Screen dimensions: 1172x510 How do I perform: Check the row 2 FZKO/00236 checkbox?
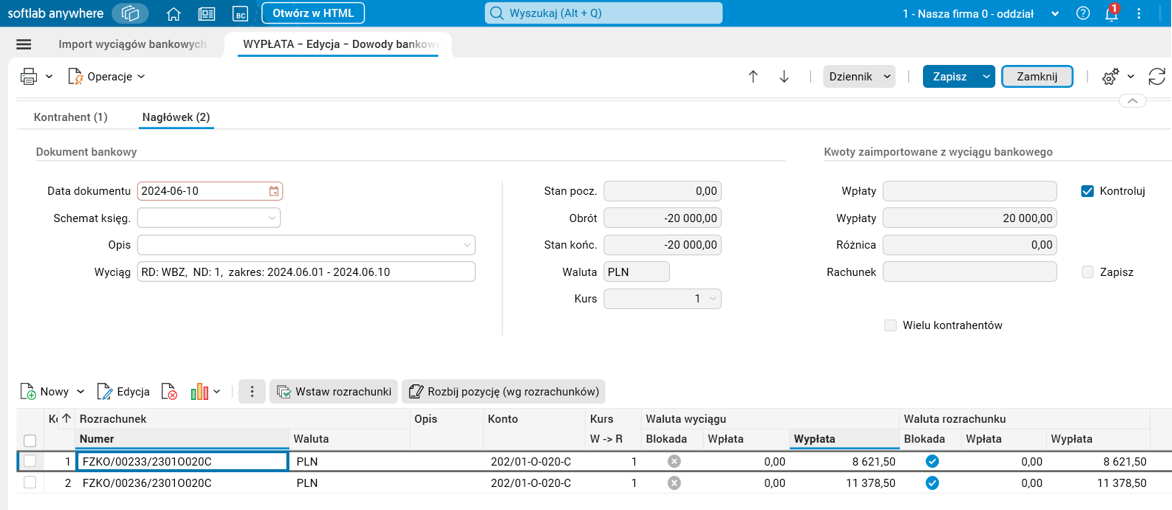click(x=30, y=483)
